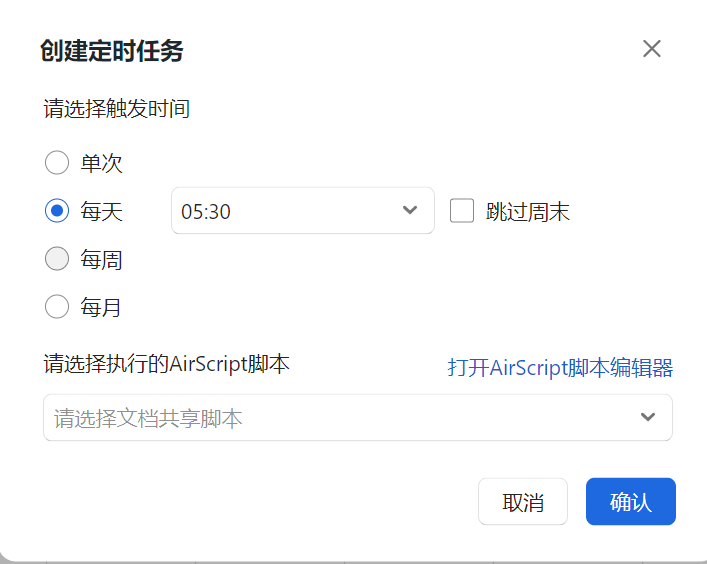
Task: Expand the script list via its chevron arrow
Action: (x=648, y=418)
